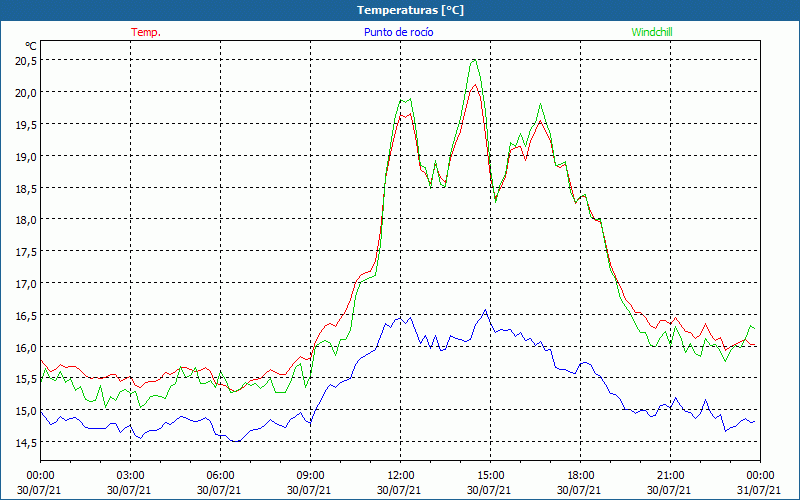Screen dimensions: 800x500
Task: Click the 09:00 time axis label
Action: click(x=310, y=476)
